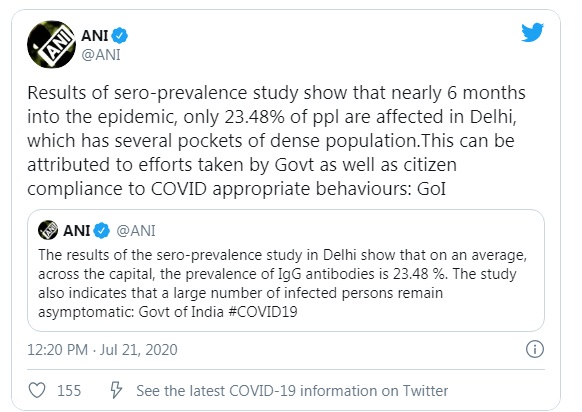Click the main tweet text about sero-prevalence
This screenshot has width=582, height=412.
click(276, 141)
